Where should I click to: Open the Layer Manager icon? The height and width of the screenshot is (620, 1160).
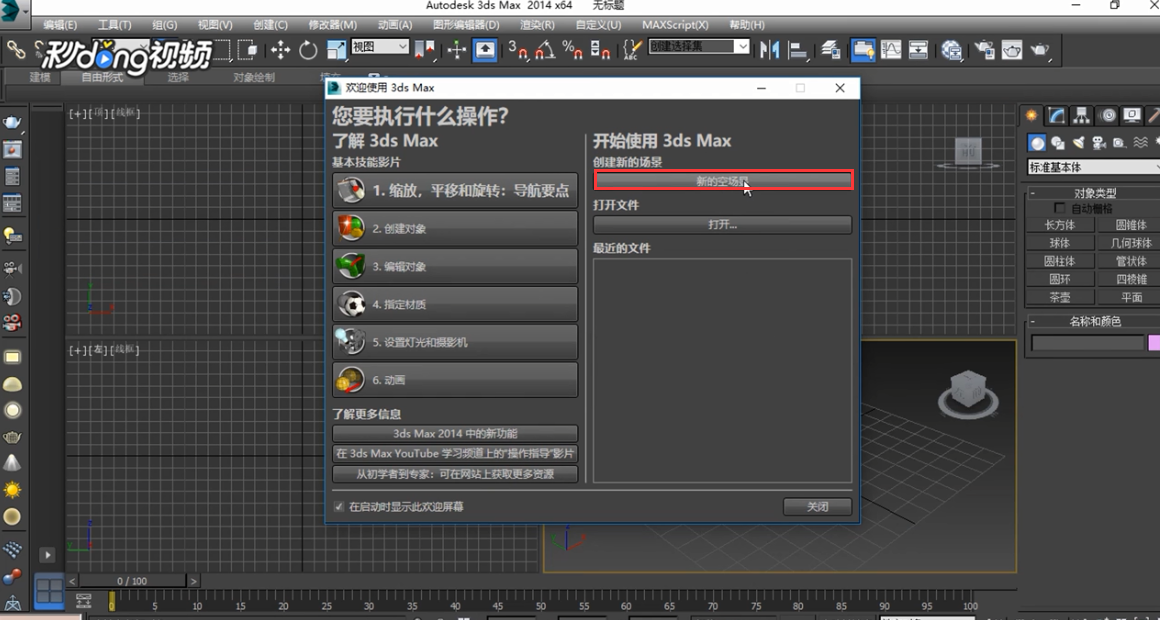(831, 50)
